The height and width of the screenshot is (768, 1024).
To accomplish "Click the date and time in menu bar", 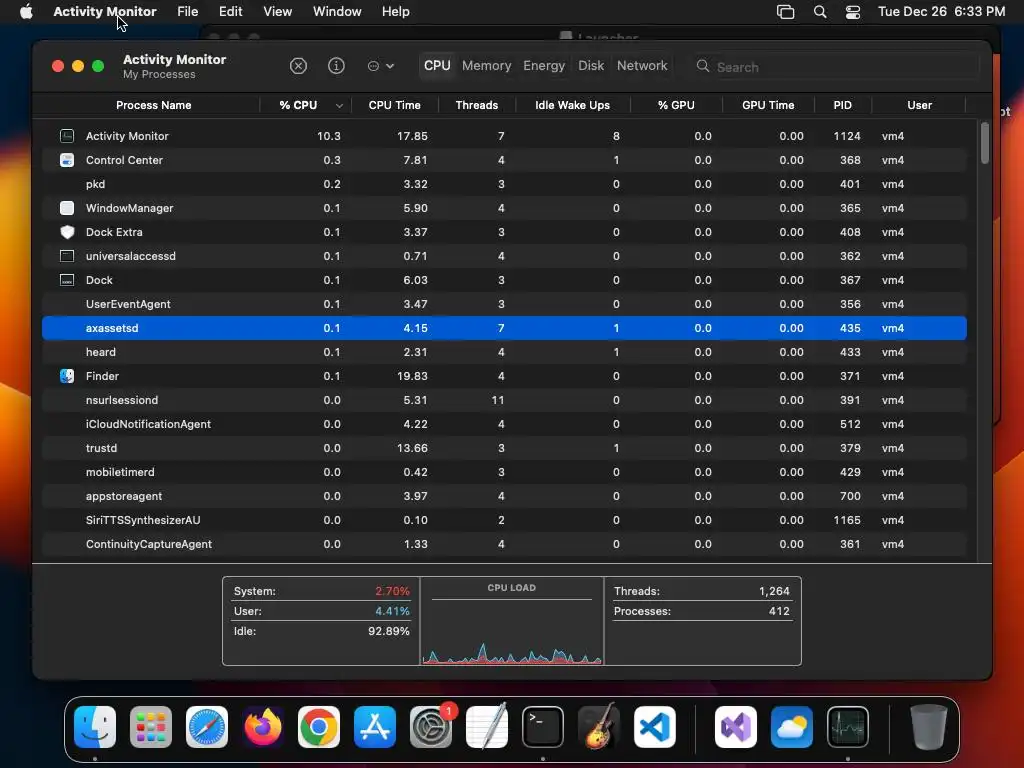I will click(x=941, y=12).
